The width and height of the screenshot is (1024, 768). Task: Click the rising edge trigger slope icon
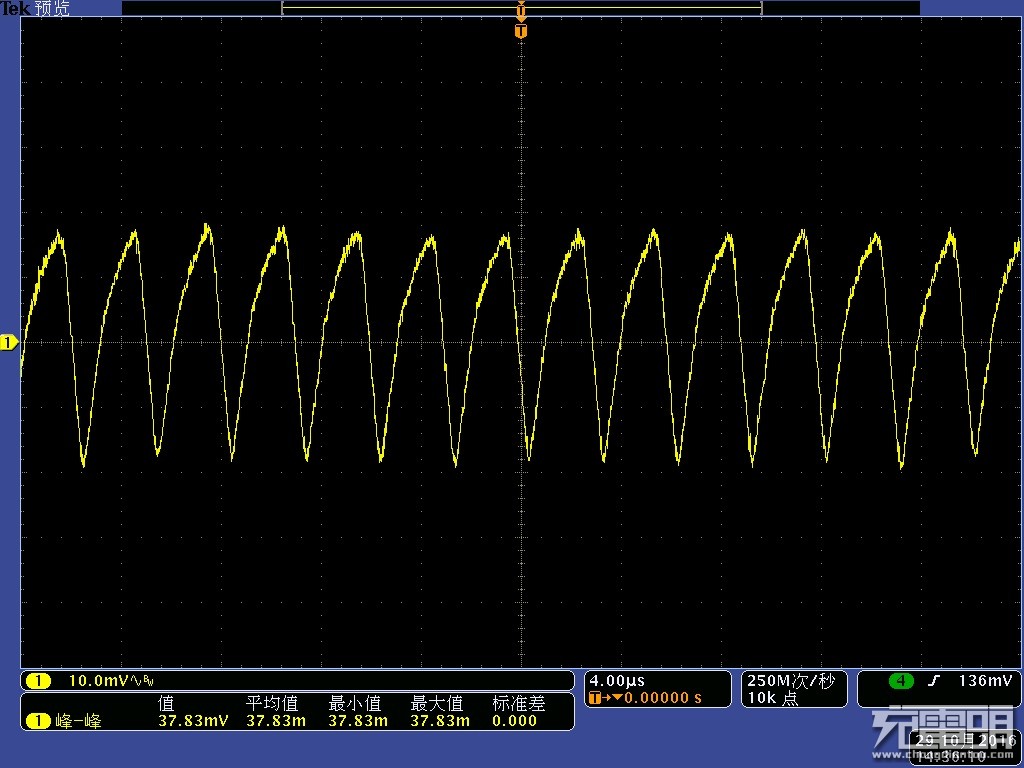click(934, 681)
